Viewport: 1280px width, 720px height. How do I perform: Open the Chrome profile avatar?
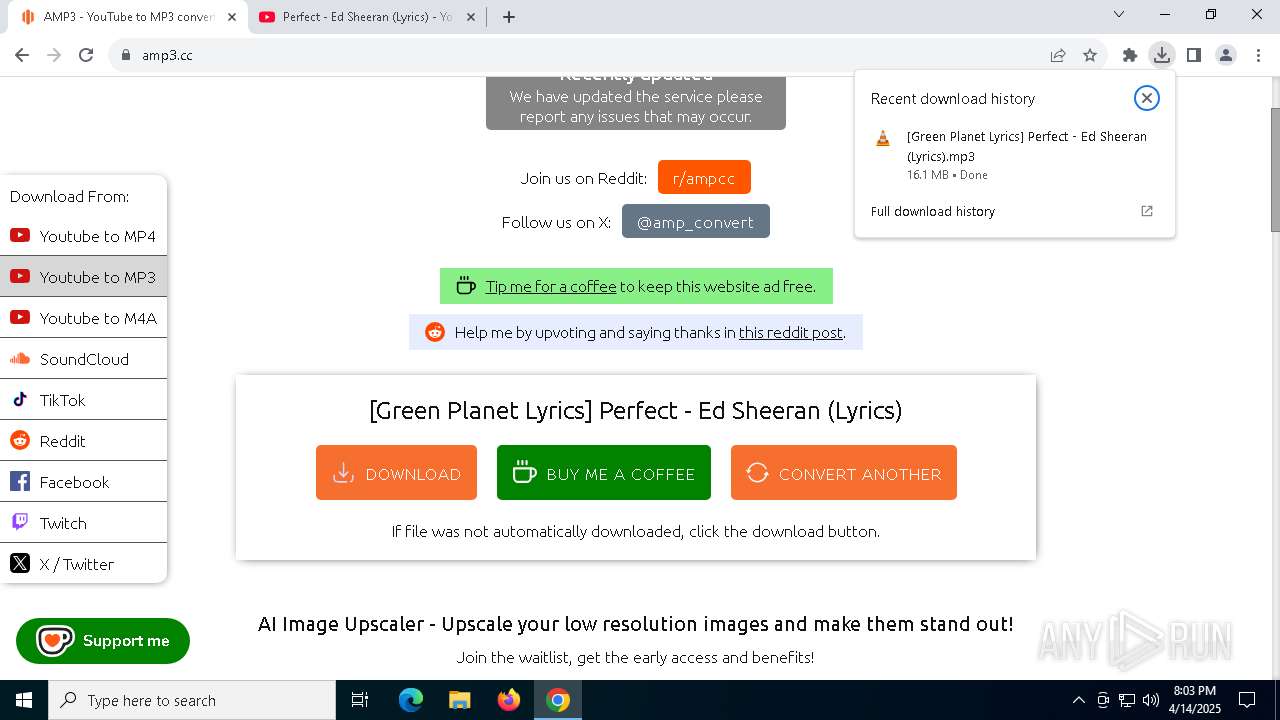pos(1226,55)
